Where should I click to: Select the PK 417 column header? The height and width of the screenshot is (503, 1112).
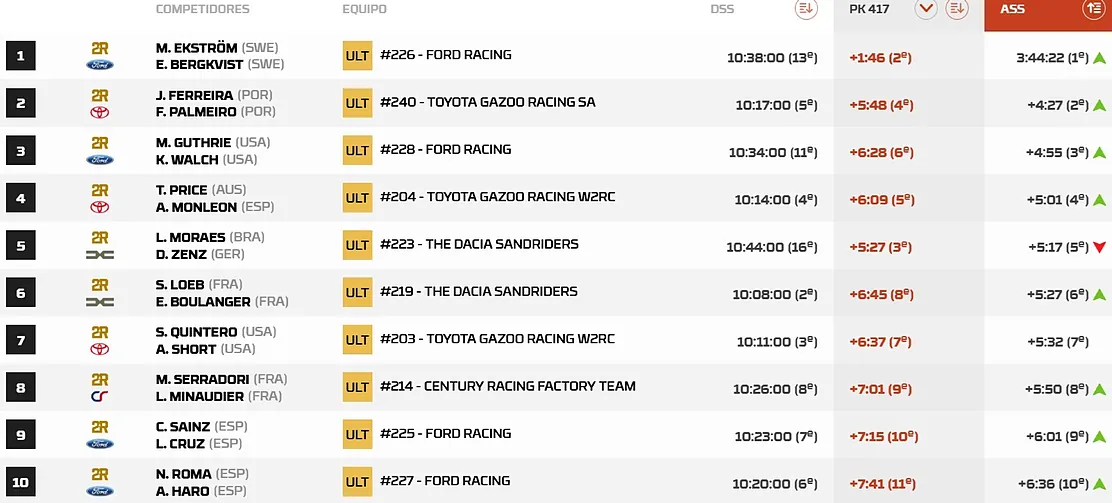pos(869,9)
